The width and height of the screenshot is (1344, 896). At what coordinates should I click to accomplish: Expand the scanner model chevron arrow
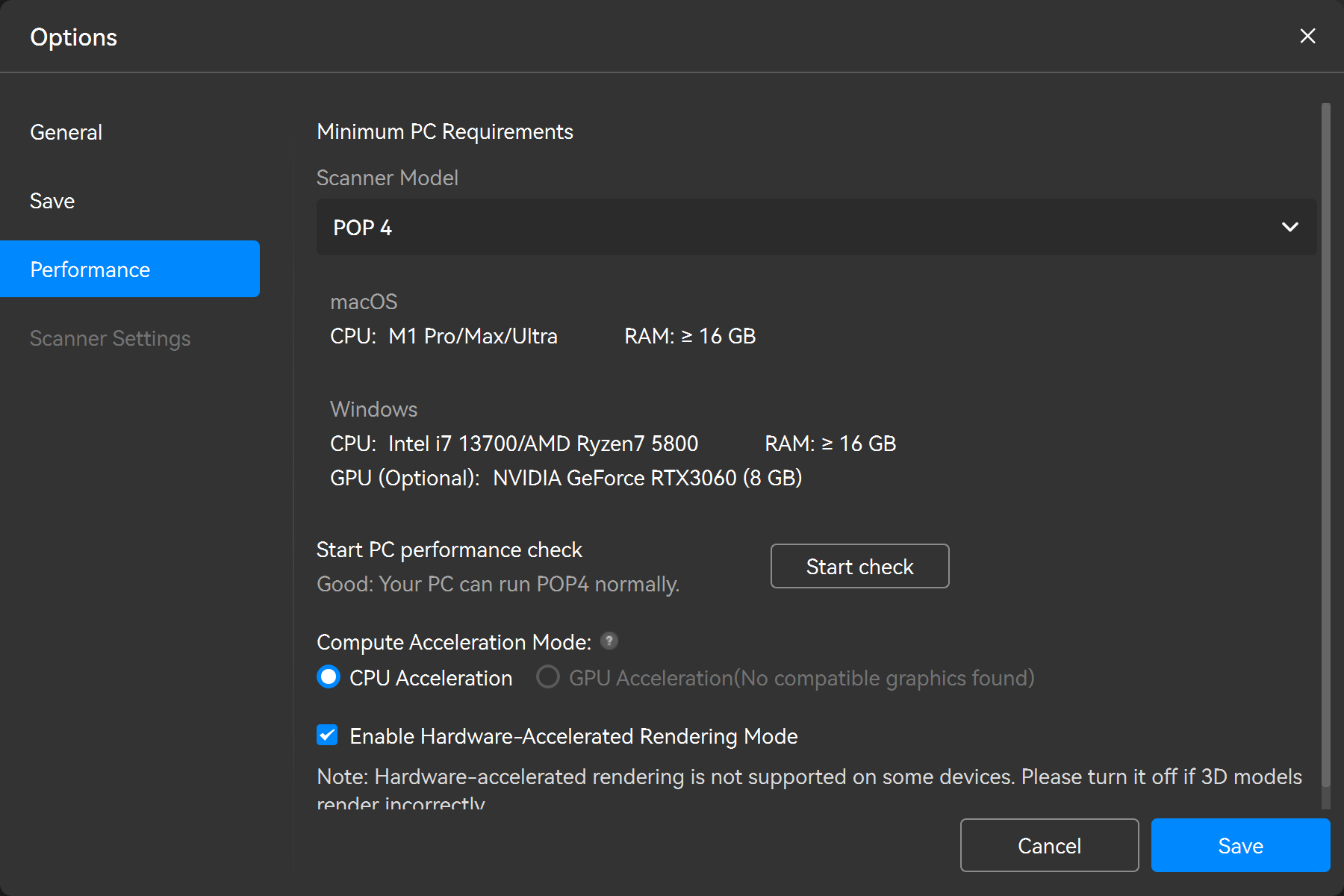[1289, 227]
